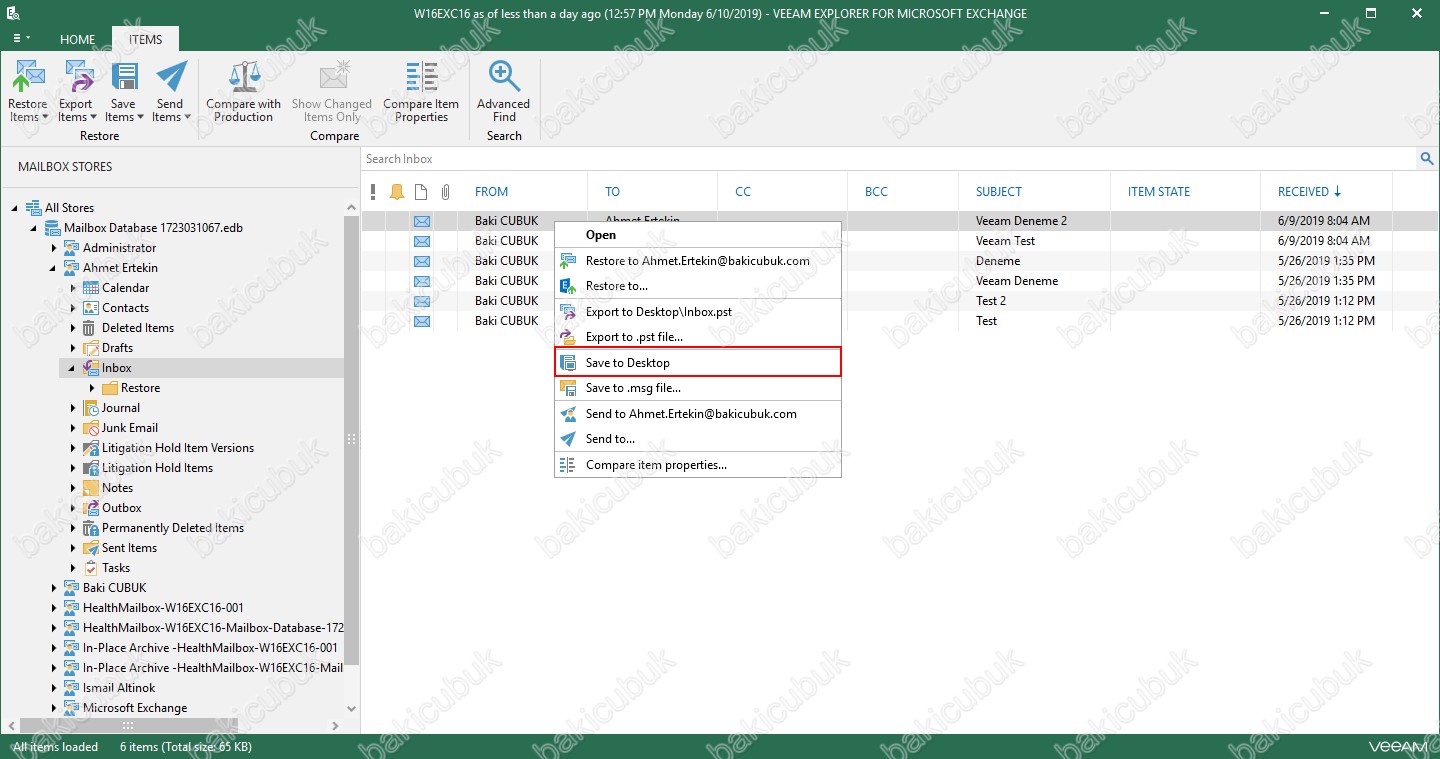Click the All Stores icon
The image size is (1440, 759).
[x=34, y=208]
